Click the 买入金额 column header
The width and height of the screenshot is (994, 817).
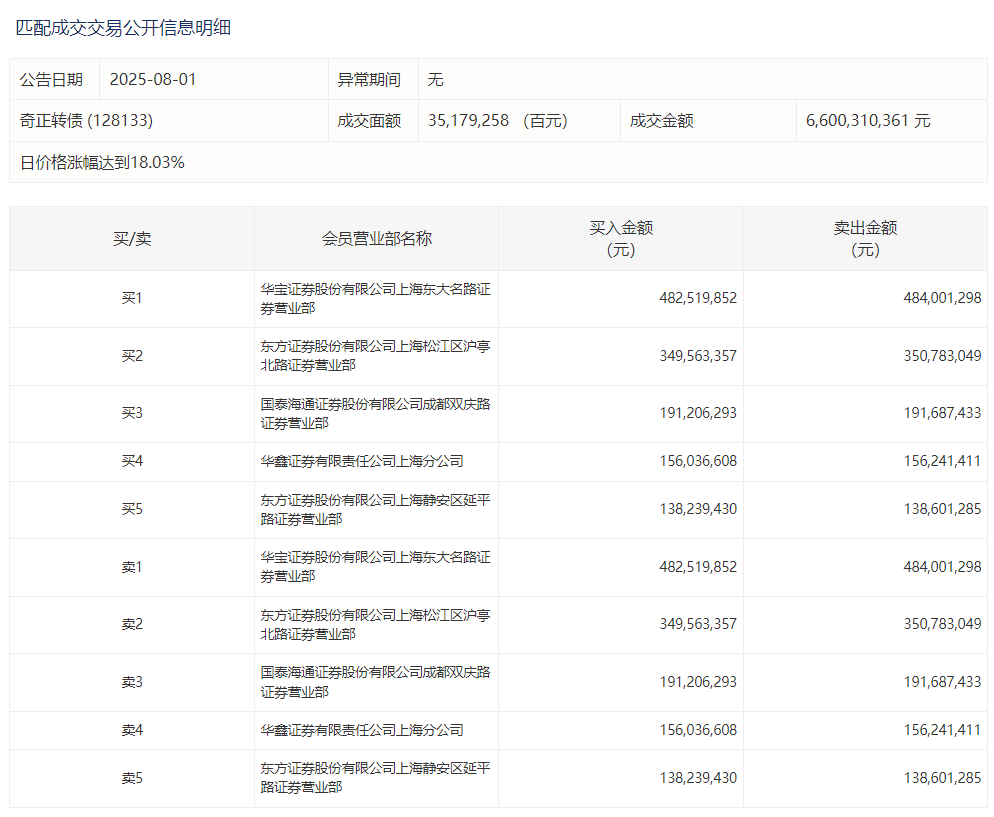point(620,239)
